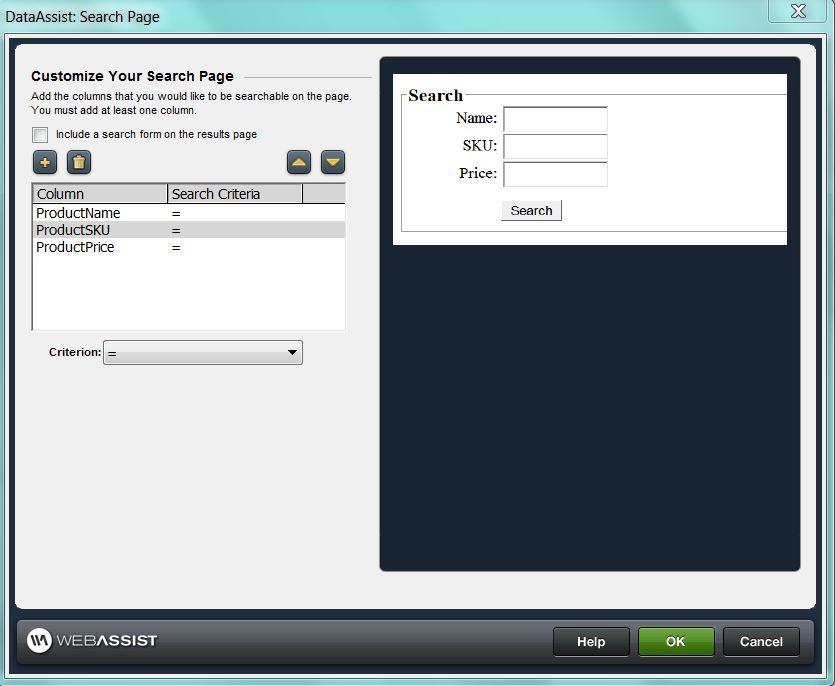Enable search form on results page checkbox
This screenshot has width=835, height=686.
pyautogui.click(x=40, y=135)
